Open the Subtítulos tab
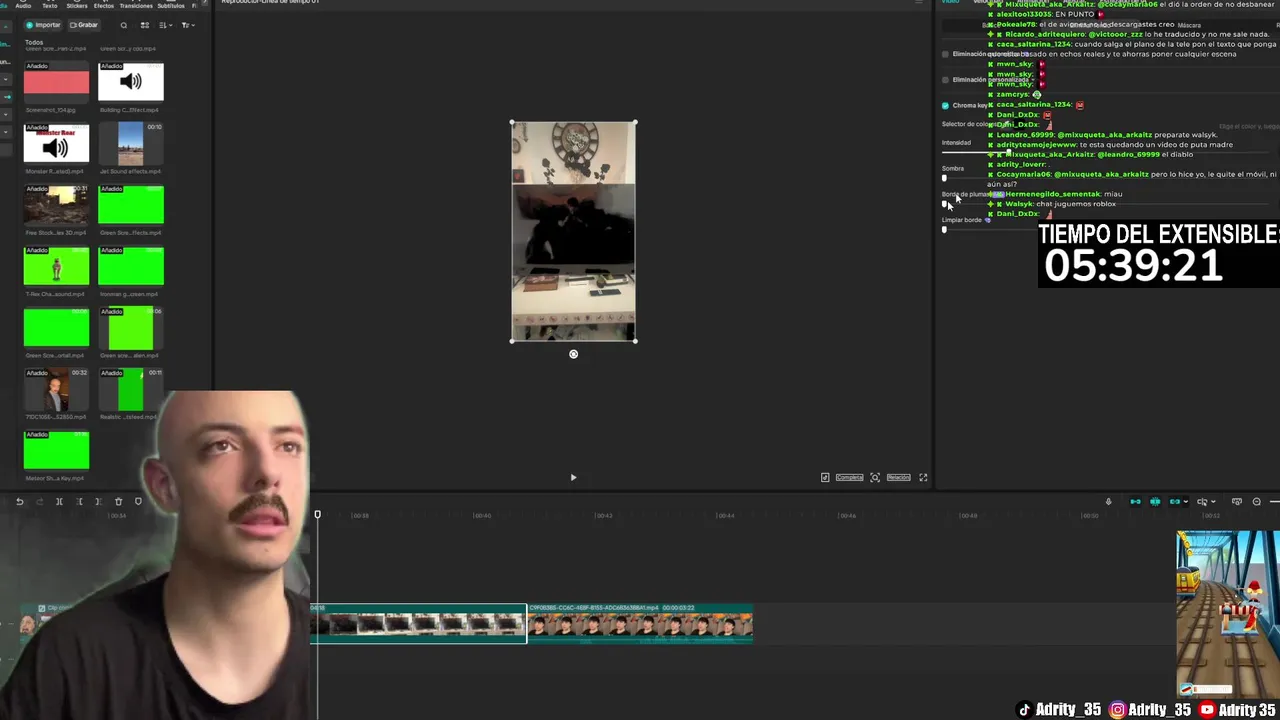The height and width of the screenshot is (720, 1280). click(x=171, y=5)
